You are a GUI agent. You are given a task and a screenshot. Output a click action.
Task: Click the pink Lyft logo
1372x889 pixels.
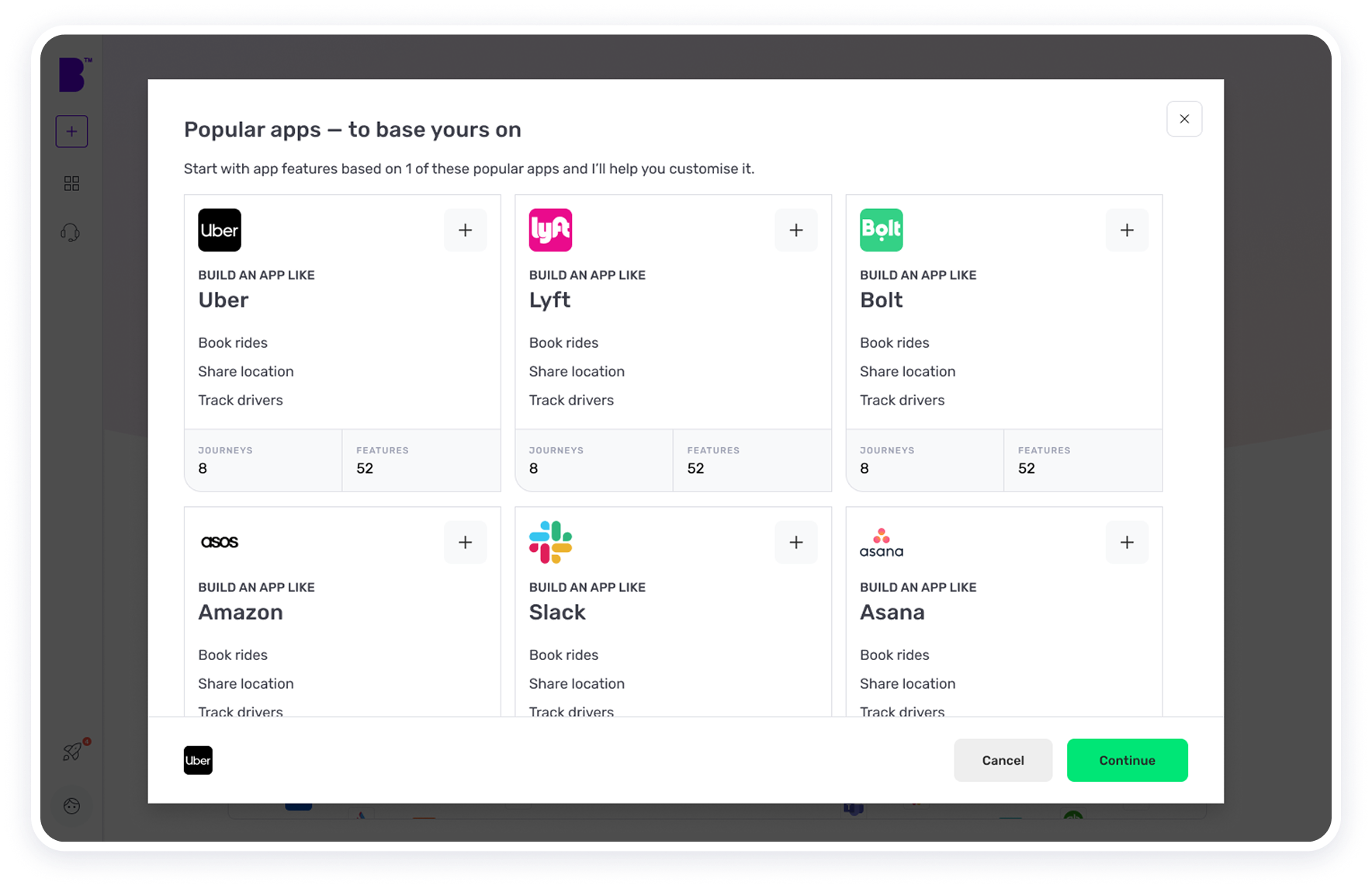coord(550,230)
